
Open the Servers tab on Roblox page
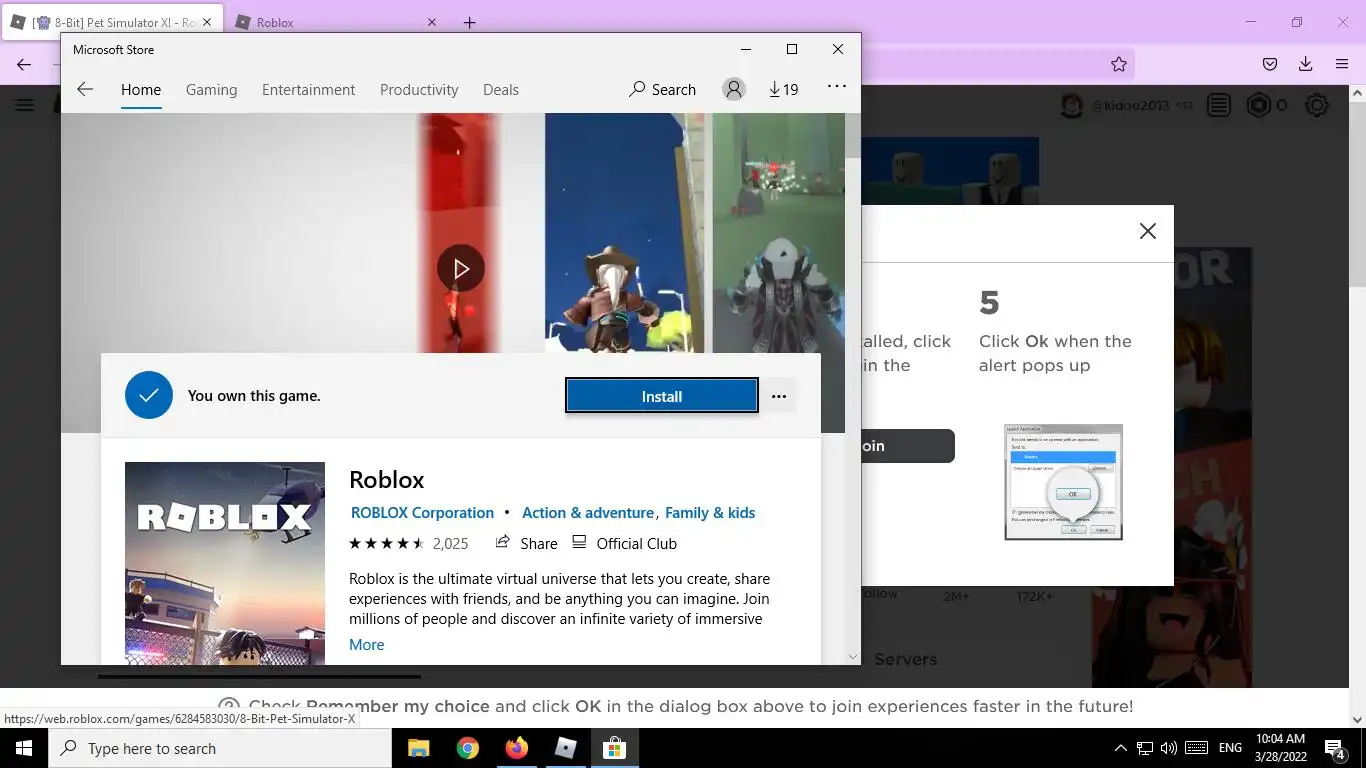(x=905, y=659)
